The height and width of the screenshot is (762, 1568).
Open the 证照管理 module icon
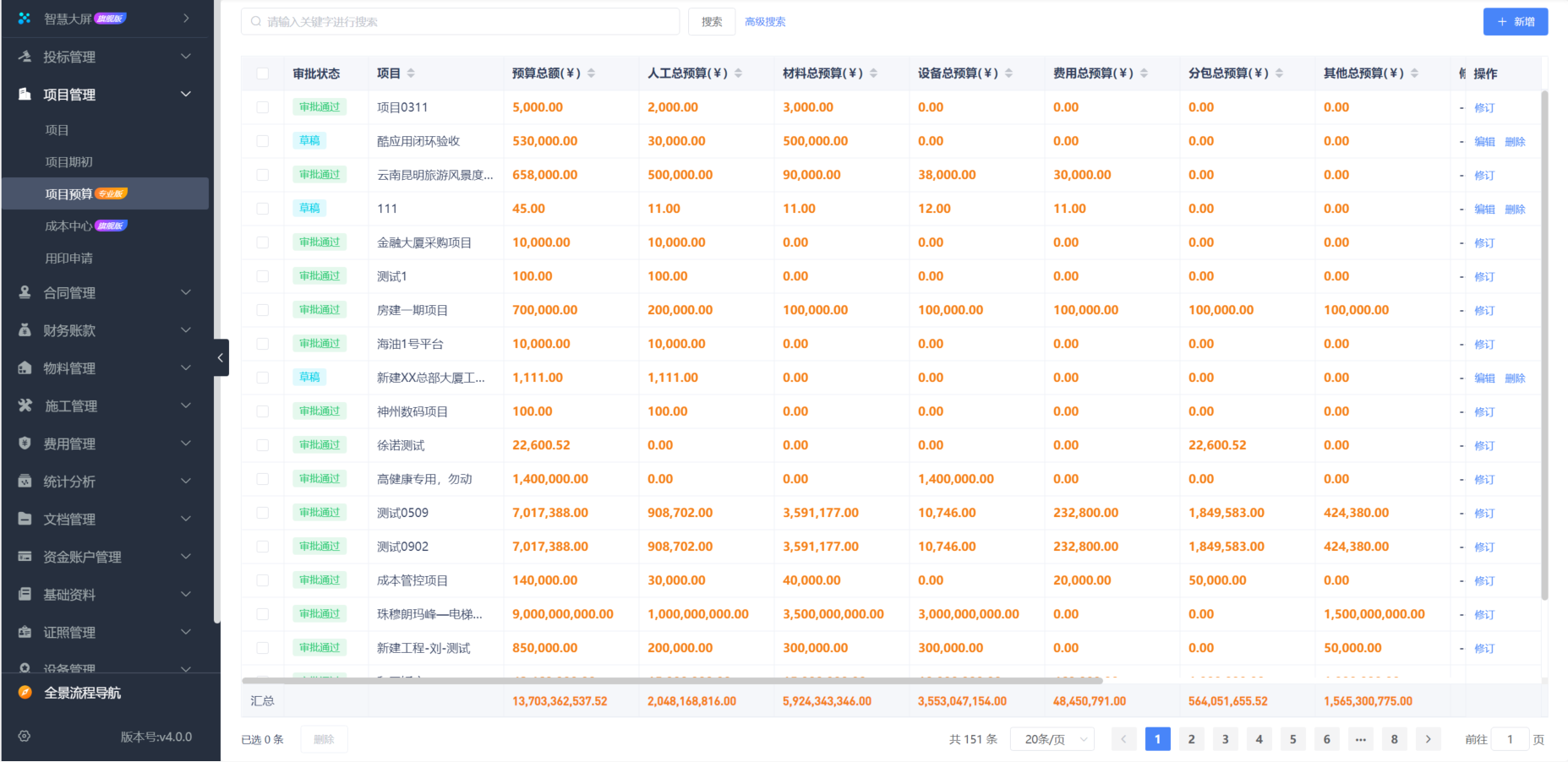pyautogui.click(x=23, y=632)
